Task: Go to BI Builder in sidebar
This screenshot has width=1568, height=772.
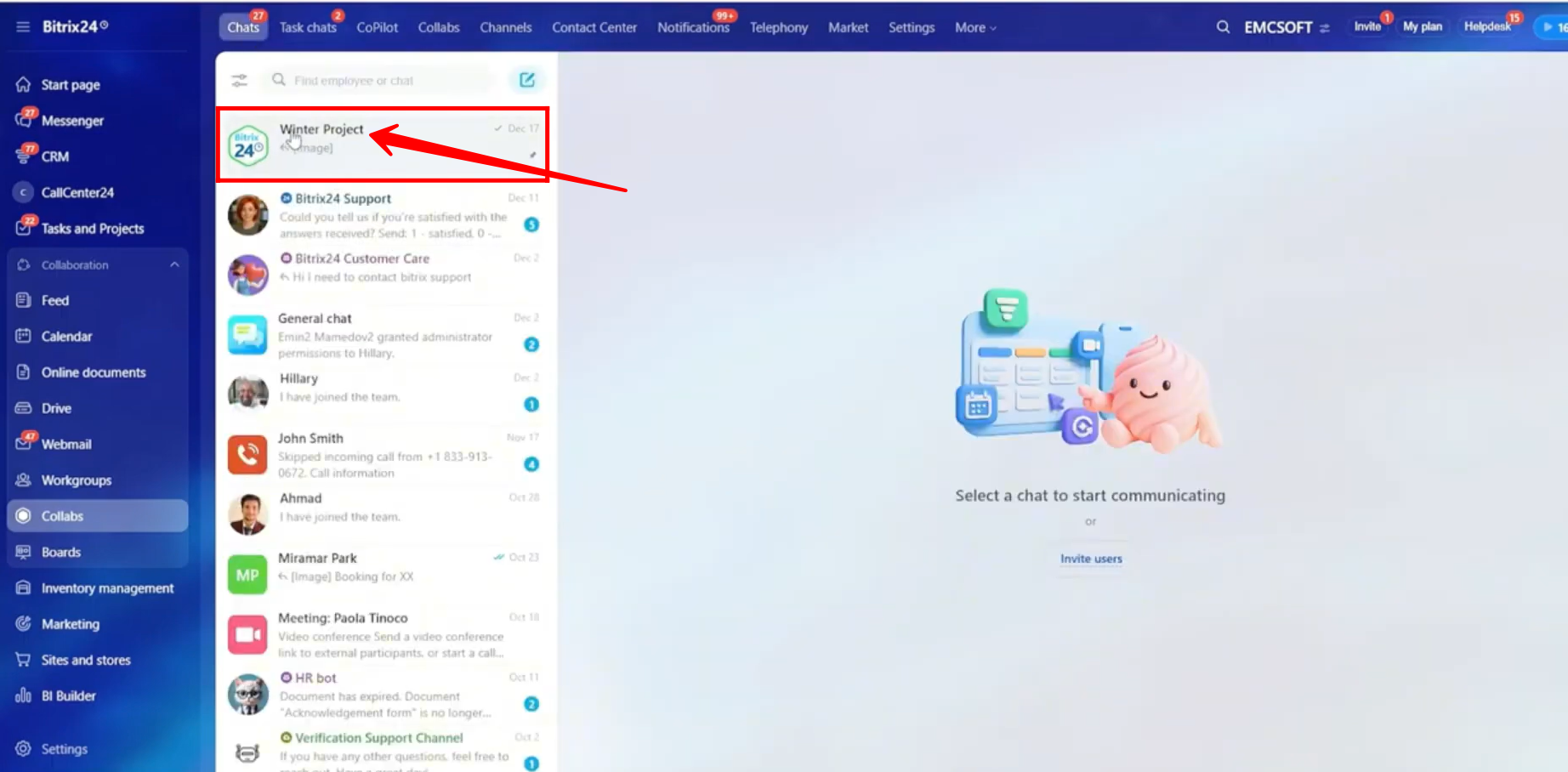Action: (x=68, y=696)
